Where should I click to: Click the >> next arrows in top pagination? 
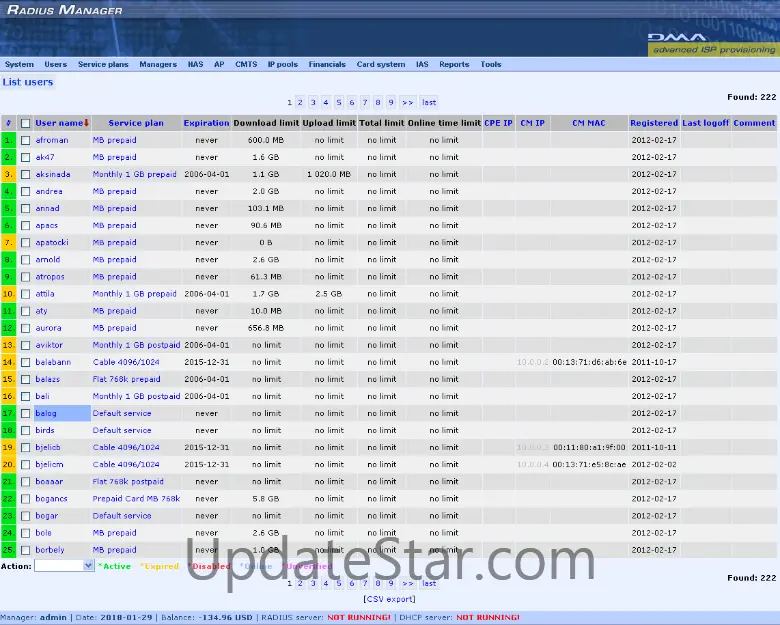click(407, 102)
